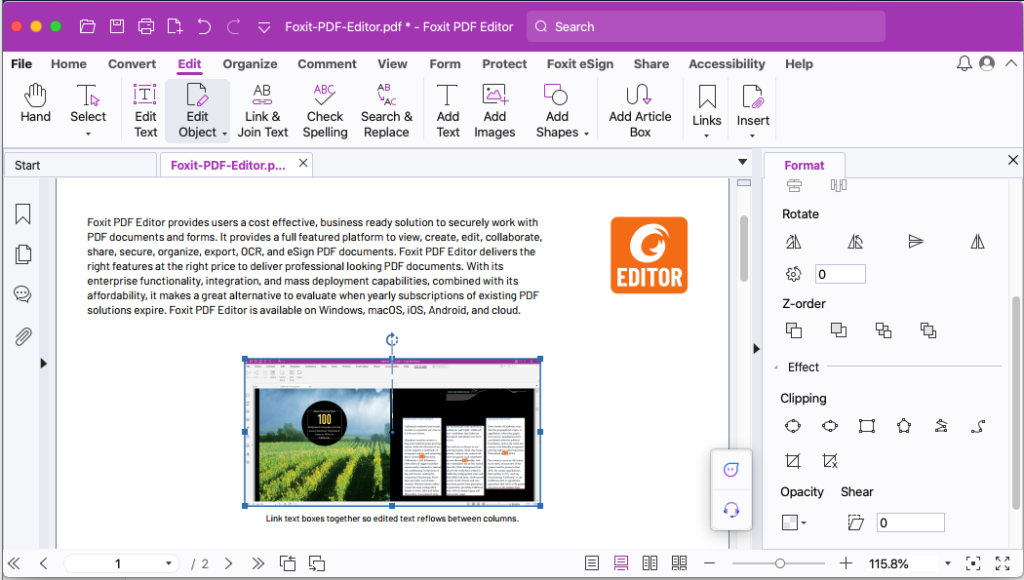Expand the zoom percentage dropdown
This screenshot has height=580, width=1024.
click(x=946, y=563)
